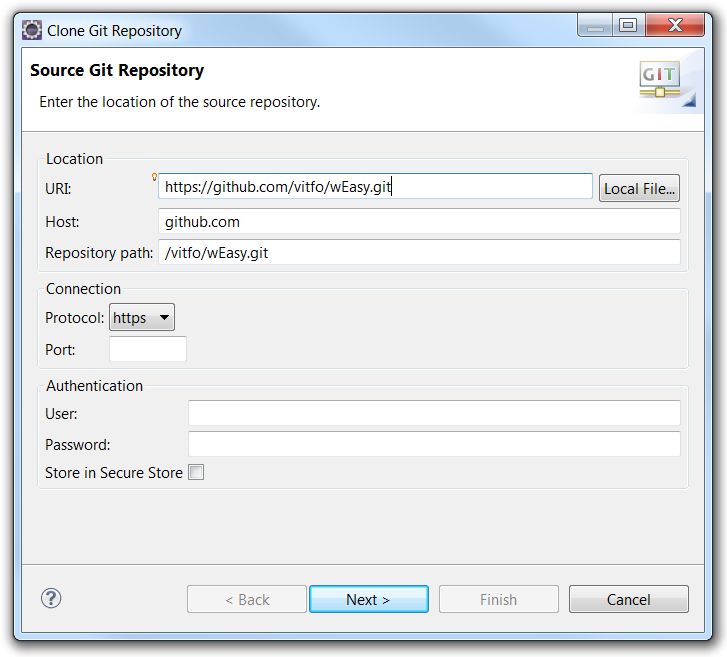Screen dimensions: 727x657
Task: Click the Port input field
Action: (148, 349)
